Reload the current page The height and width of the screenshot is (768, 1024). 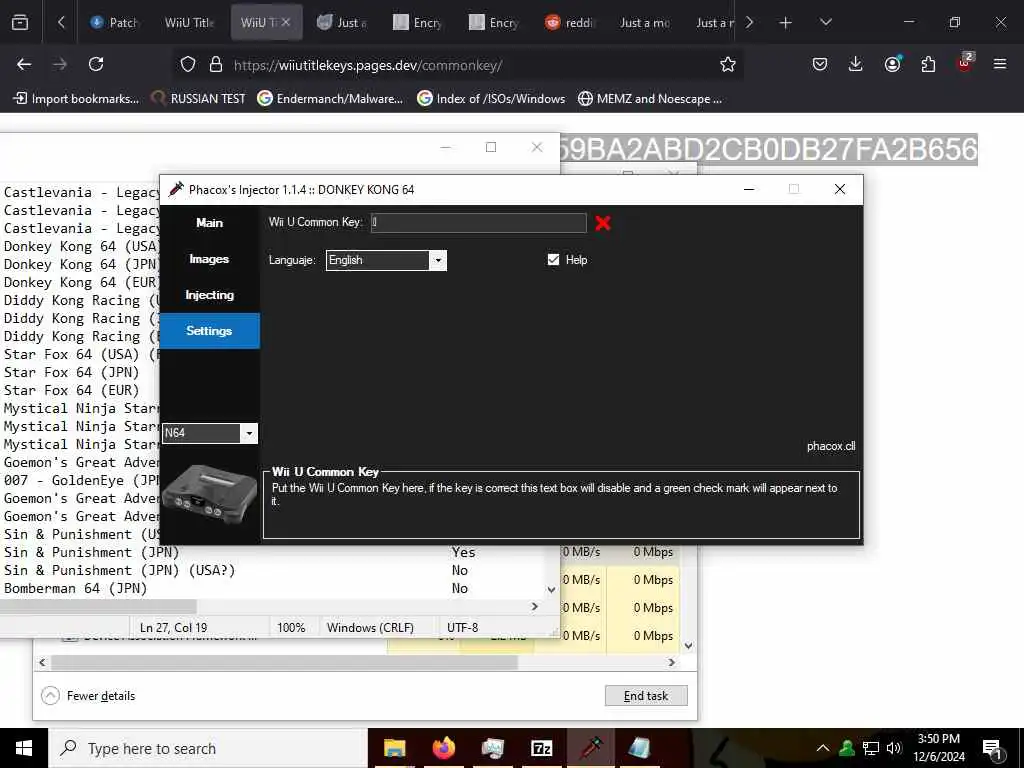96,65
